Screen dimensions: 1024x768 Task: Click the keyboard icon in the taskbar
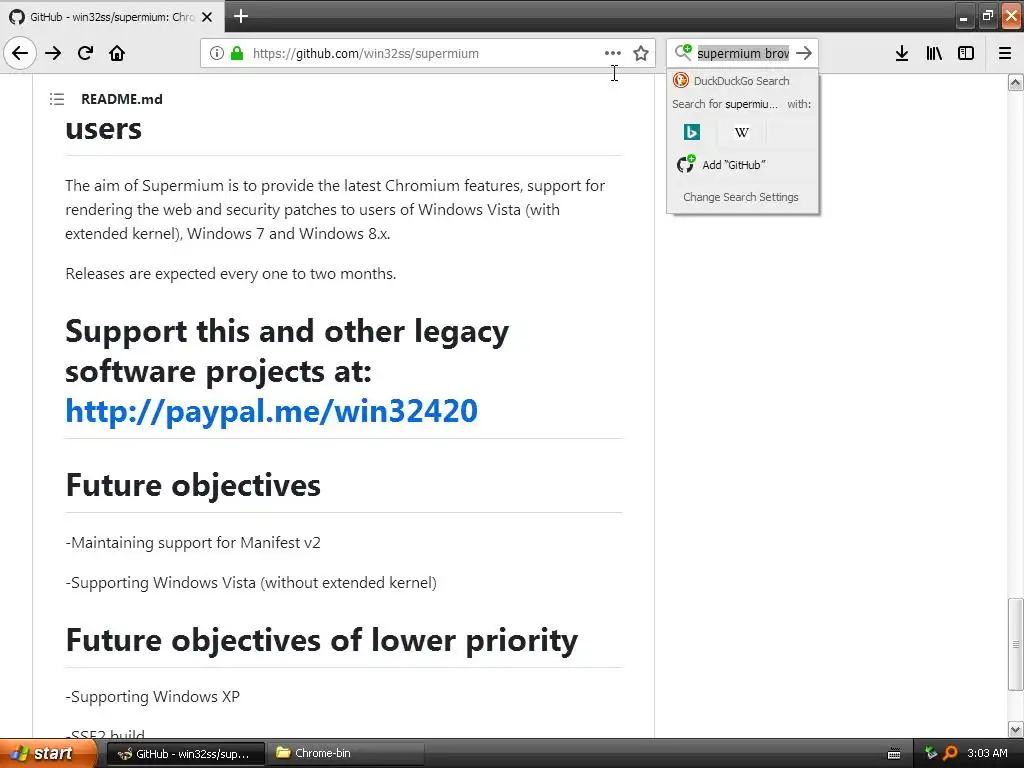[894, 754]
